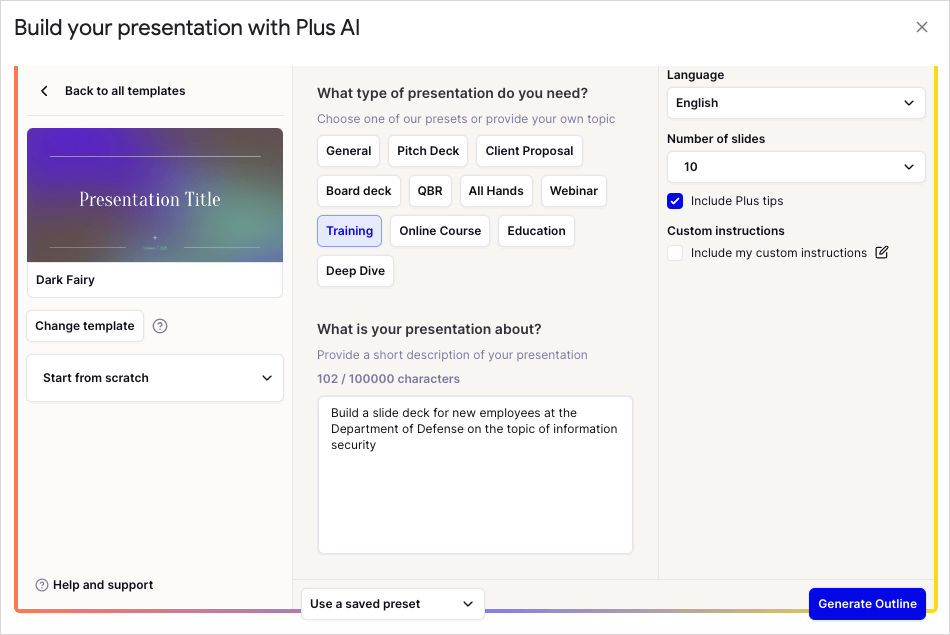
Task: Click the Change template button
Action: [x=85, y=326]
